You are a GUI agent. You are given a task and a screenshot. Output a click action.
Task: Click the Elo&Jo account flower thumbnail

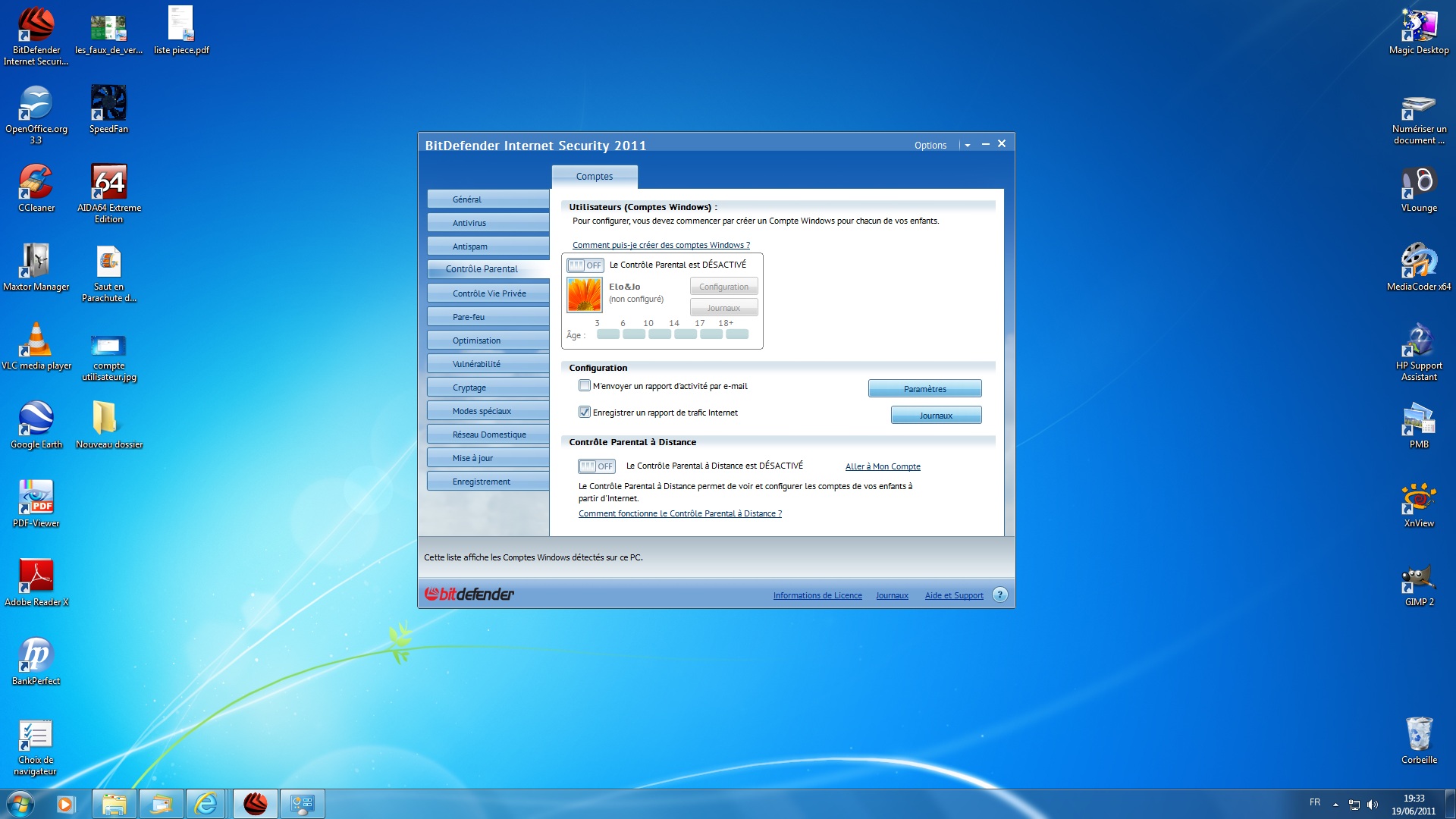coord(585,295)
